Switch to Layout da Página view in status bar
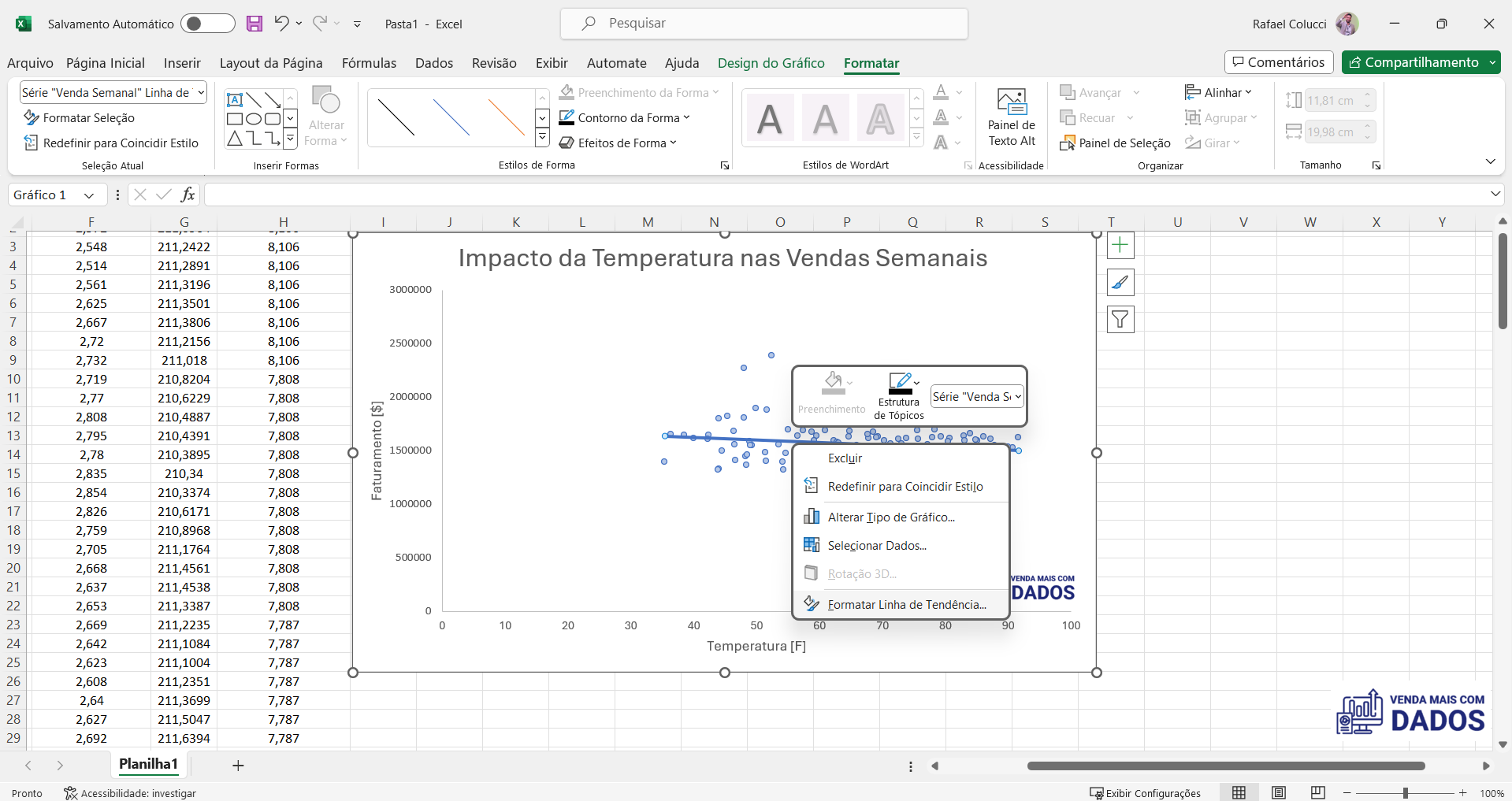The image size is (1512, 801). point(1279,792)
